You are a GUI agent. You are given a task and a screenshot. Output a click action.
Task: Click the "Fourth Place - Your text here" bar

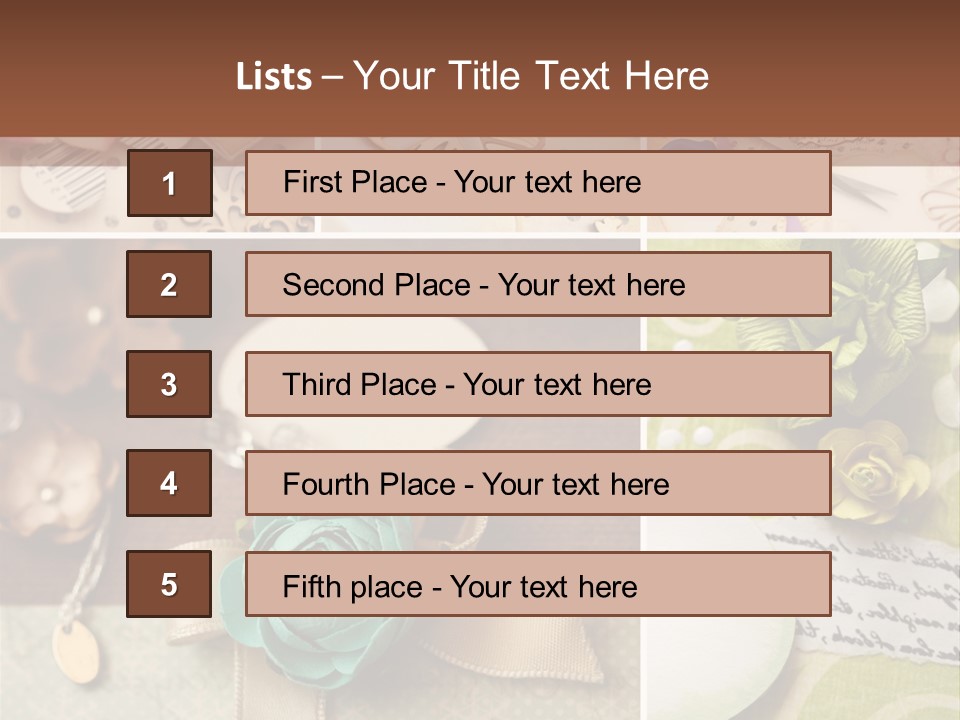click(x=538, y=483)
